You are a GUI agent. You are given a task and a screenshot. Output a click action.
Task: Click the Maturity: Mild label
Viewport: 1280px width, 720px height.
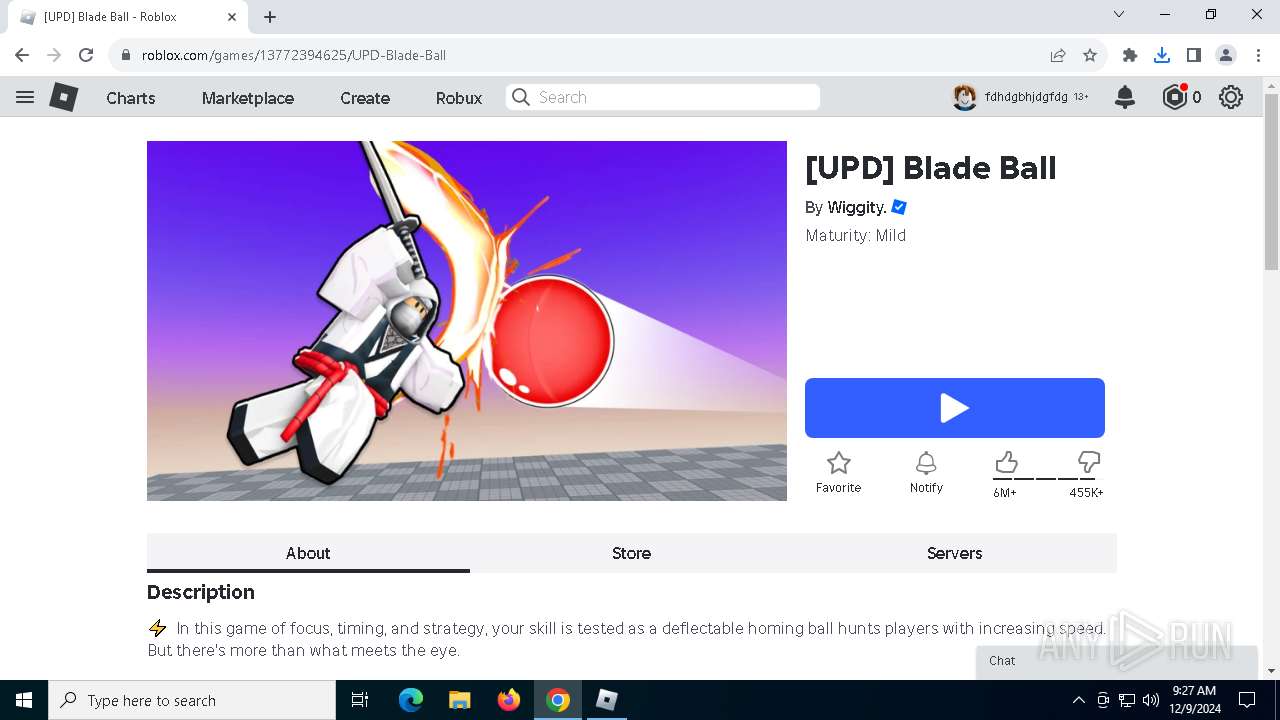(x=855, y=236)
